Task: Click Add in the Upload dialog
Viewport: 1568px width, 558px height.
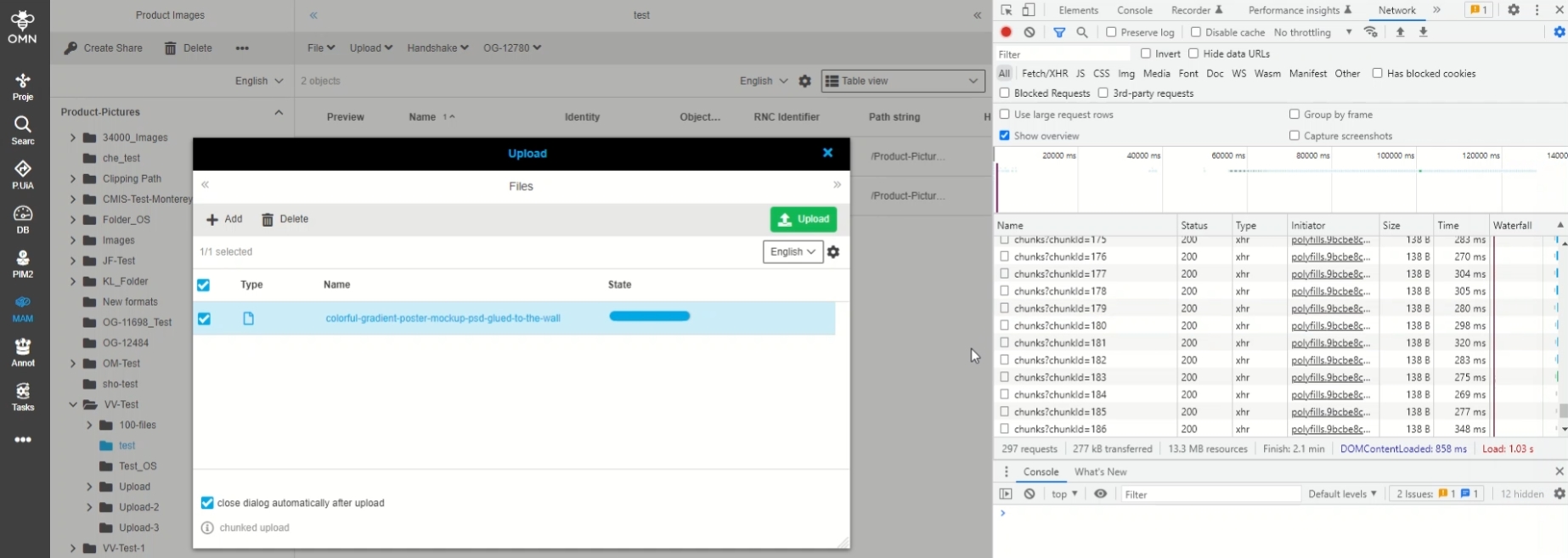Action: point(224,219)
